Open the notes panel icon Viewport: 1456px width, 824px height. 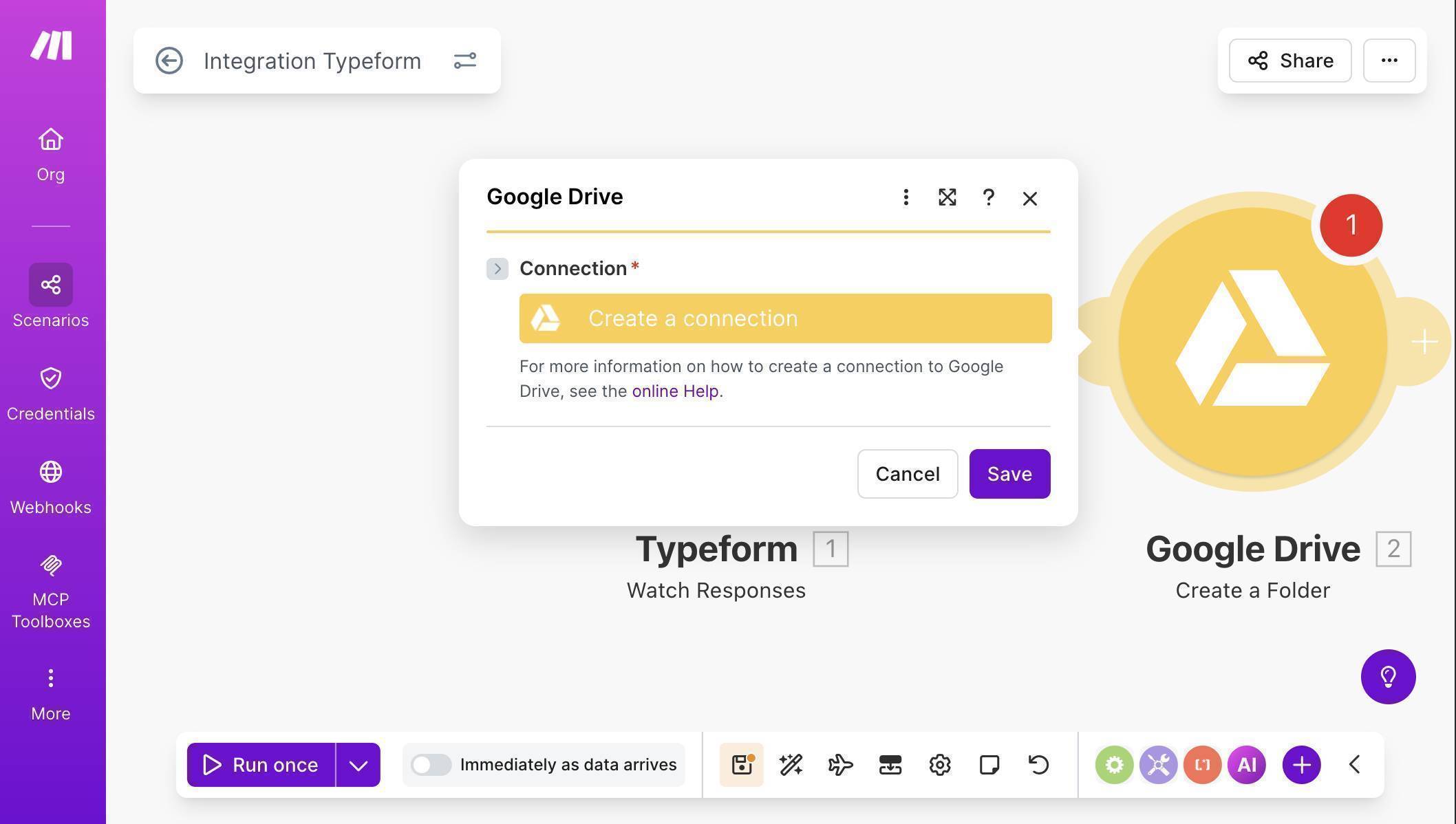(x=989, y=764)
